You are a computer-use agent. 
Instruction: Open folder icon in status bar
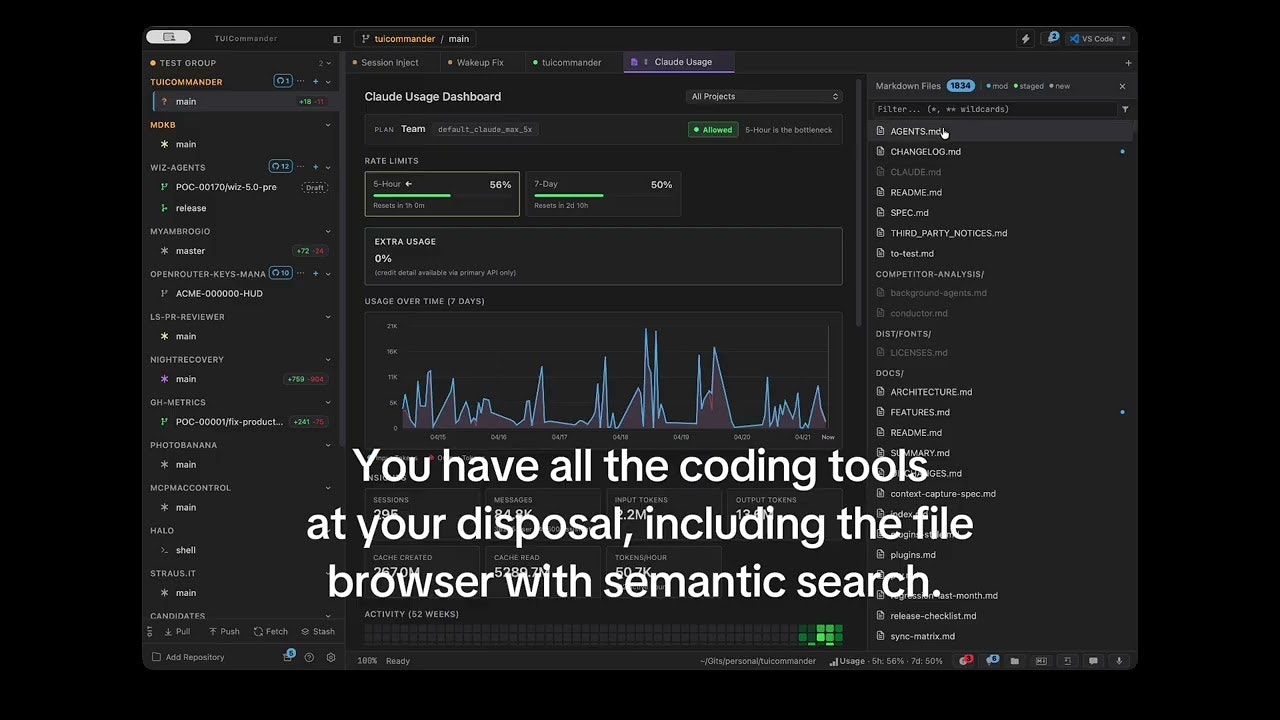(x=1015, y=661)
